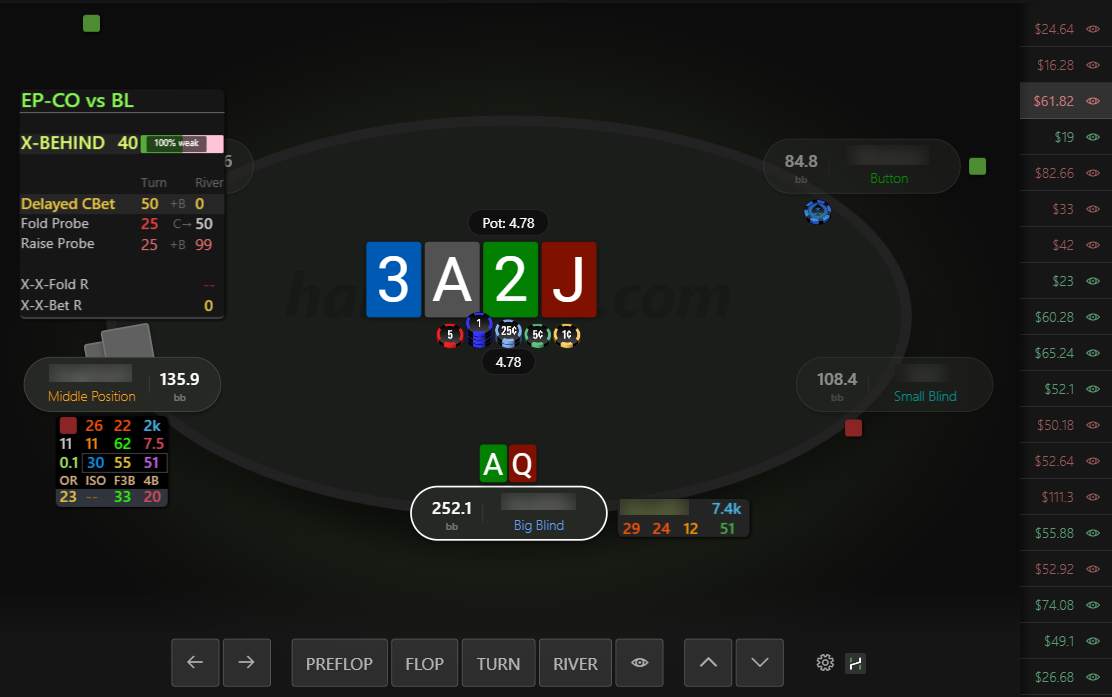1112x697 pixels.
Task: Click the red square in Middle Position HUD
Action: click(x=68, y=425)
